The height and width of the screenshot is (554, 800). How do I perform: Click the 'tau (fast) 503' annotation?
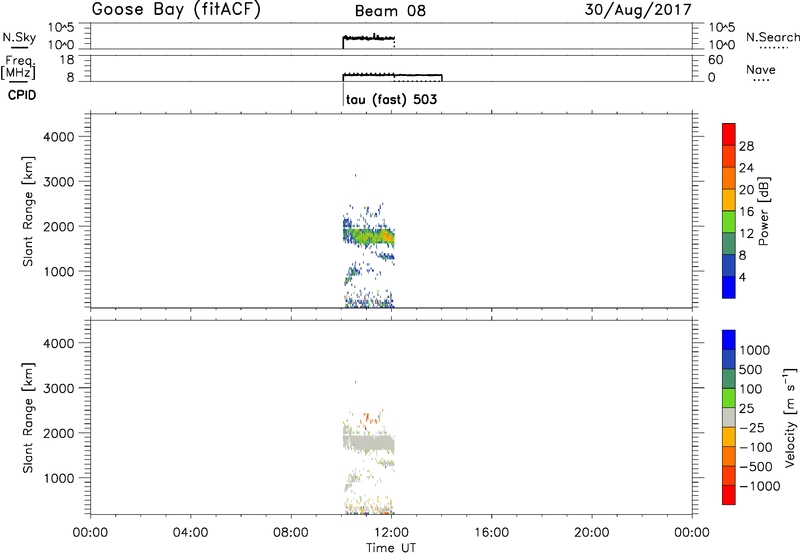tap(391, 99)
